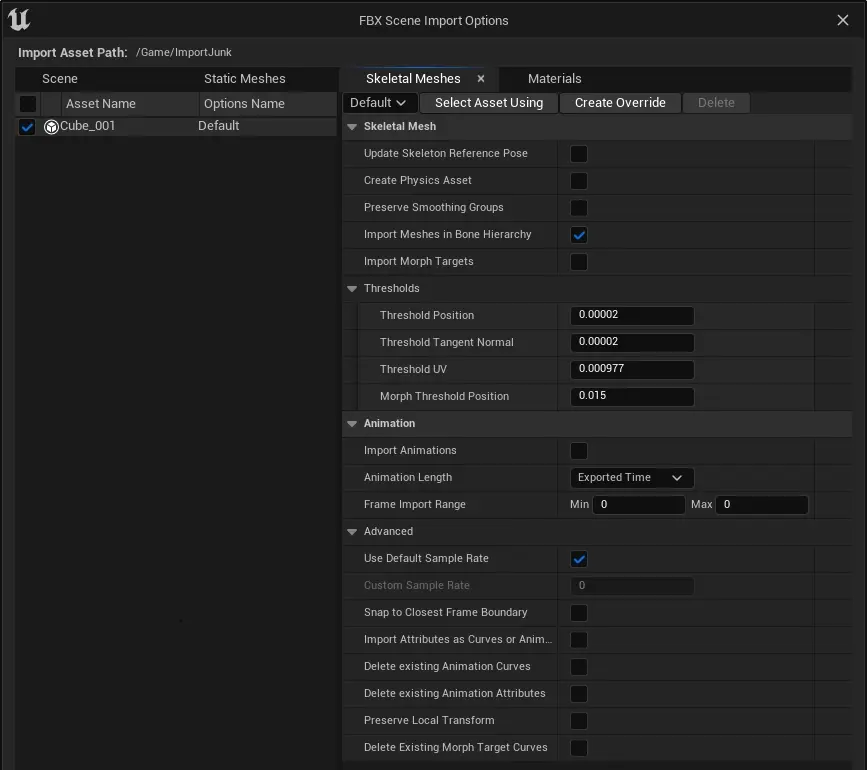Enable Import Morph Targets checkbox

coord(578,261)
